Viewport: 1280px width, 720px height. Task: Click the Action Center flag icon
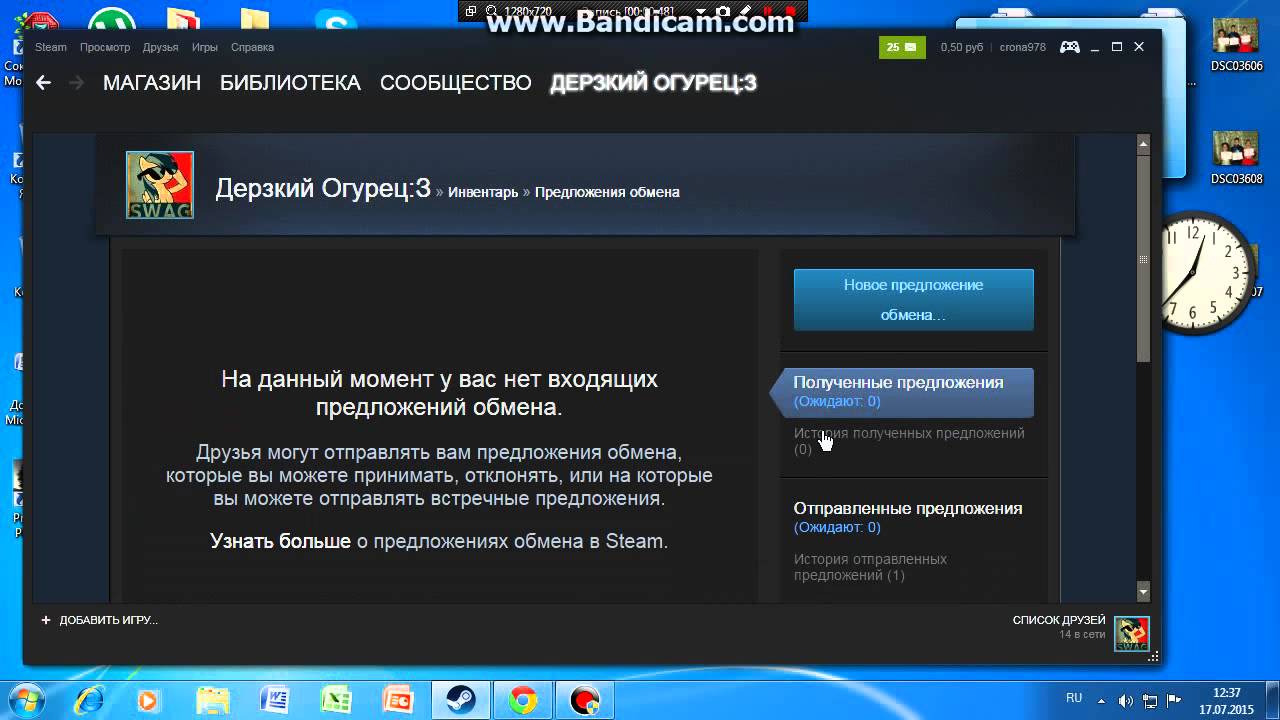point(1174,699)
